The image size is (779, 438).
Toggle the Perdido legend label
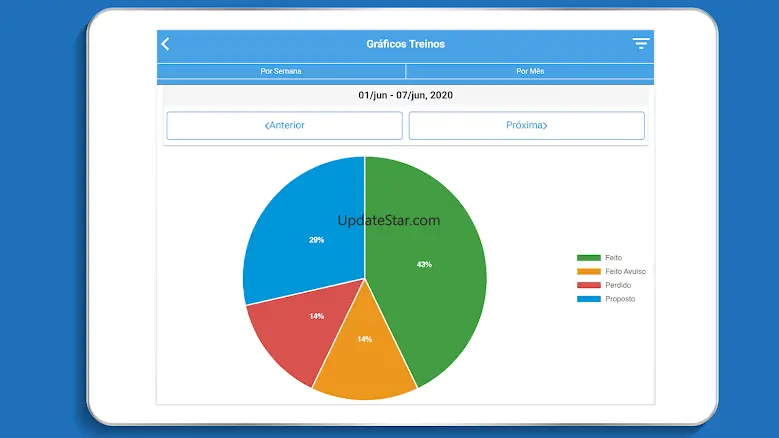click(x=617, y=285)
